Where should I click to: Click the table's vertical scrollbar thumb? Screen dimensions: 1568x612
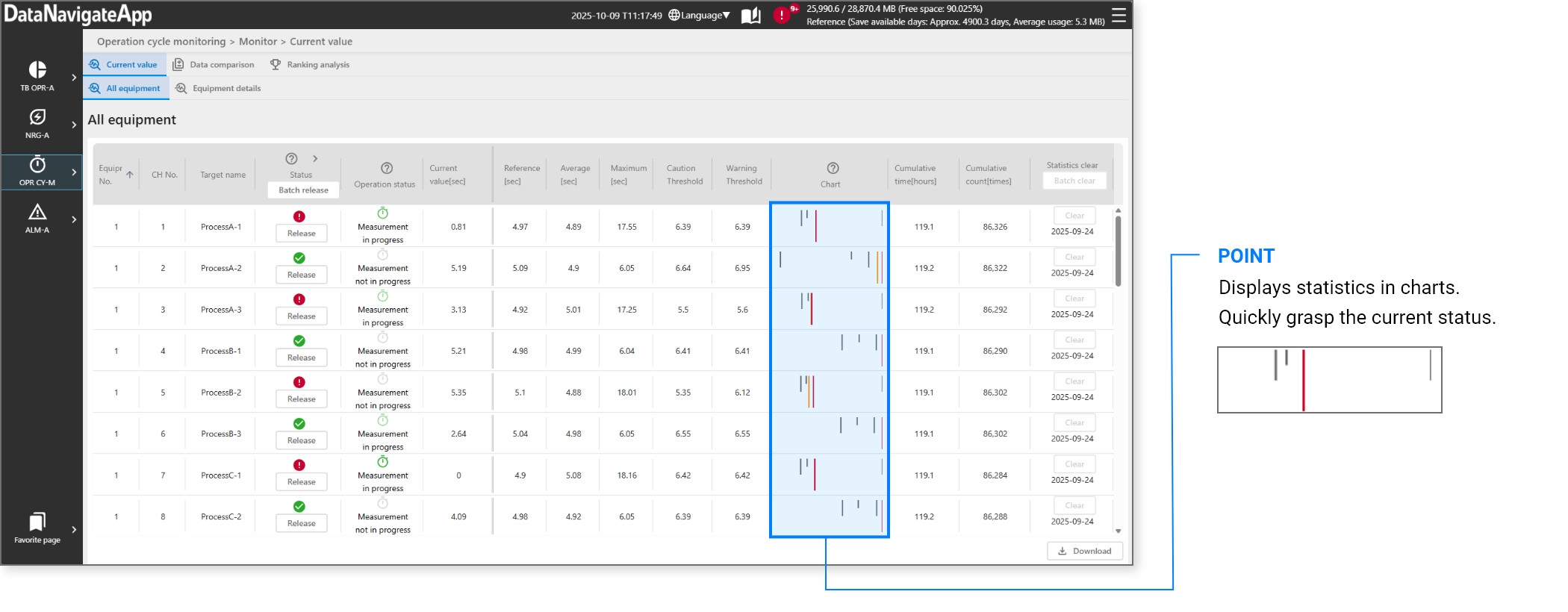[1118, 250]
